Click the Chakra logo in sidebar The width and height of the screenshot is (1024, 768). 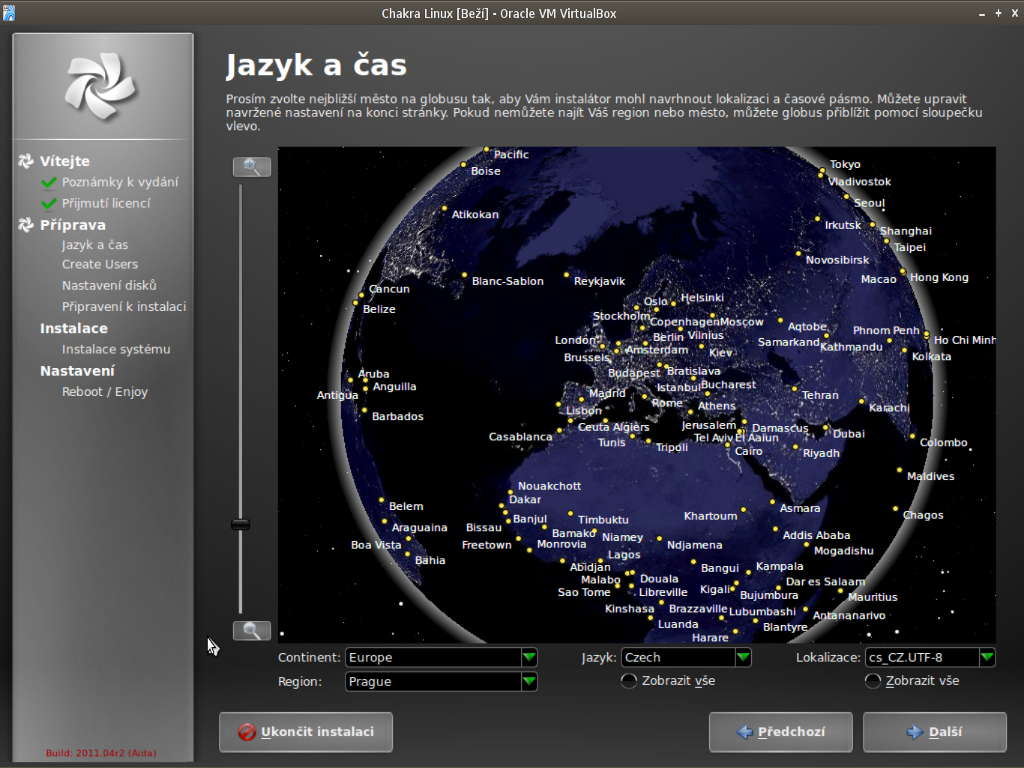pyautogui.click(x=100, y=82)
